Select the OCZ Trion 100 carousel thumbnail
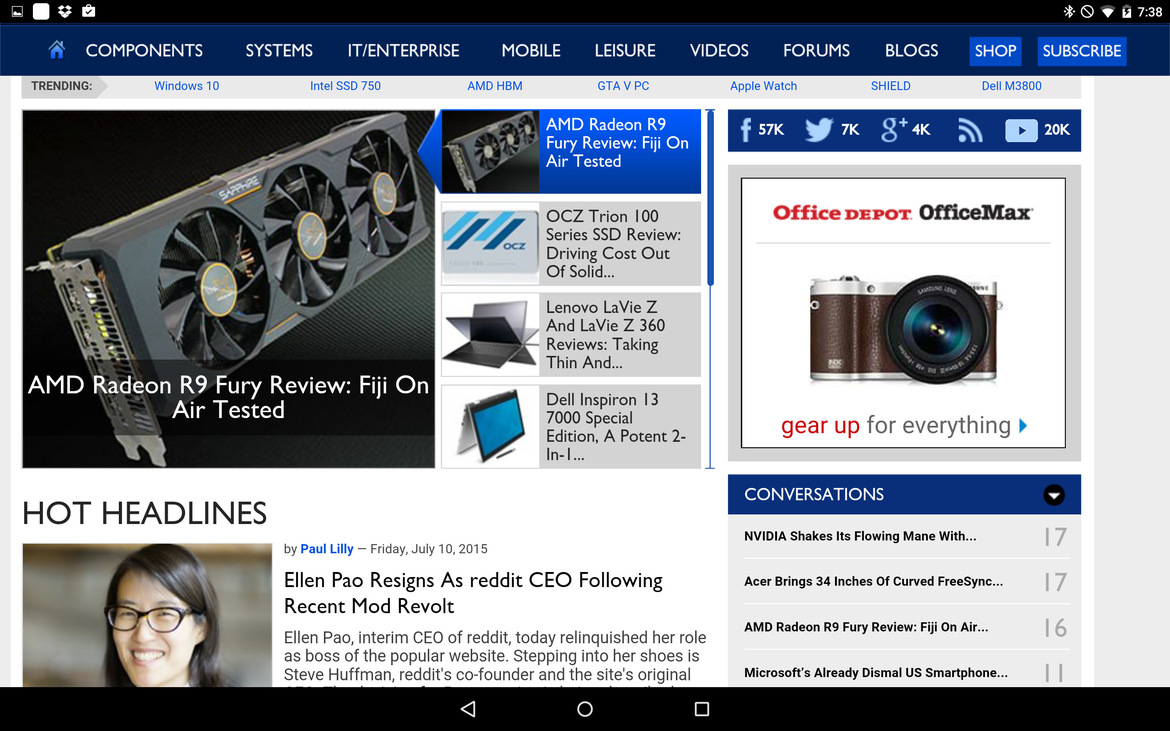Viewport: 1170px width, 731px height. [x=490, y=243]
